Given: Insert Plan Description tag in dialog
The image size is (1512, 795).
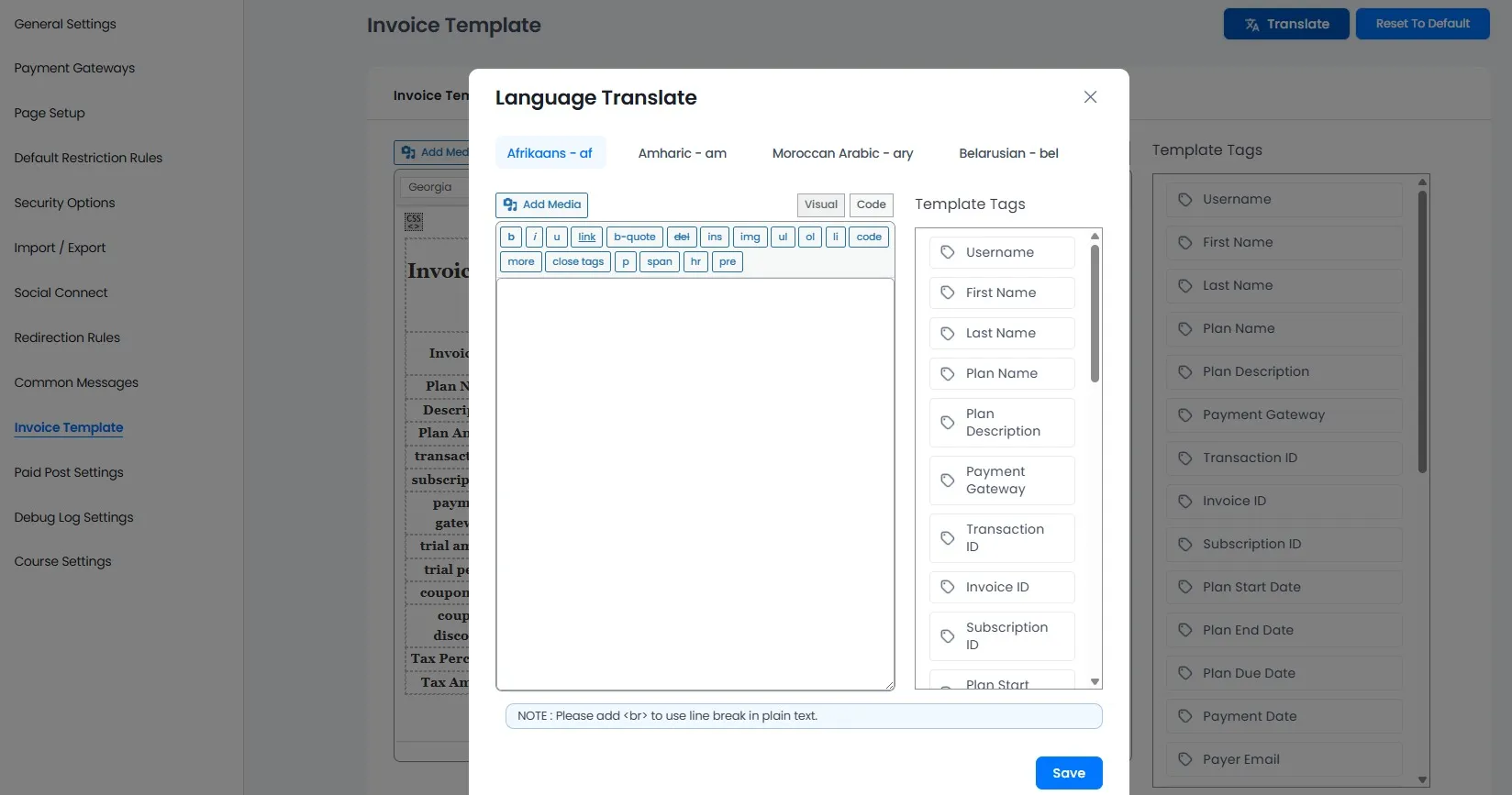Looking at the screenshot, I should tap(1002, 423).
